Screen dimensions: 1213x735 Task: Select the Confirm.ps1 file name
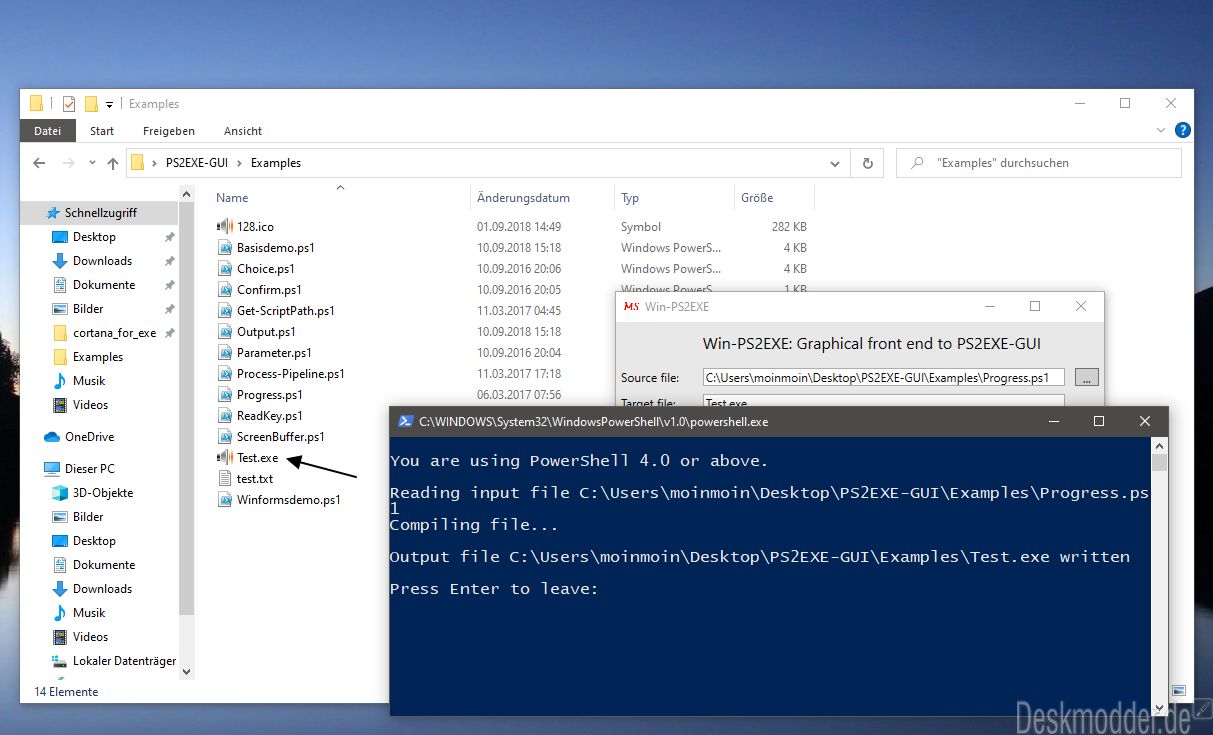click(x=269, y=290)
